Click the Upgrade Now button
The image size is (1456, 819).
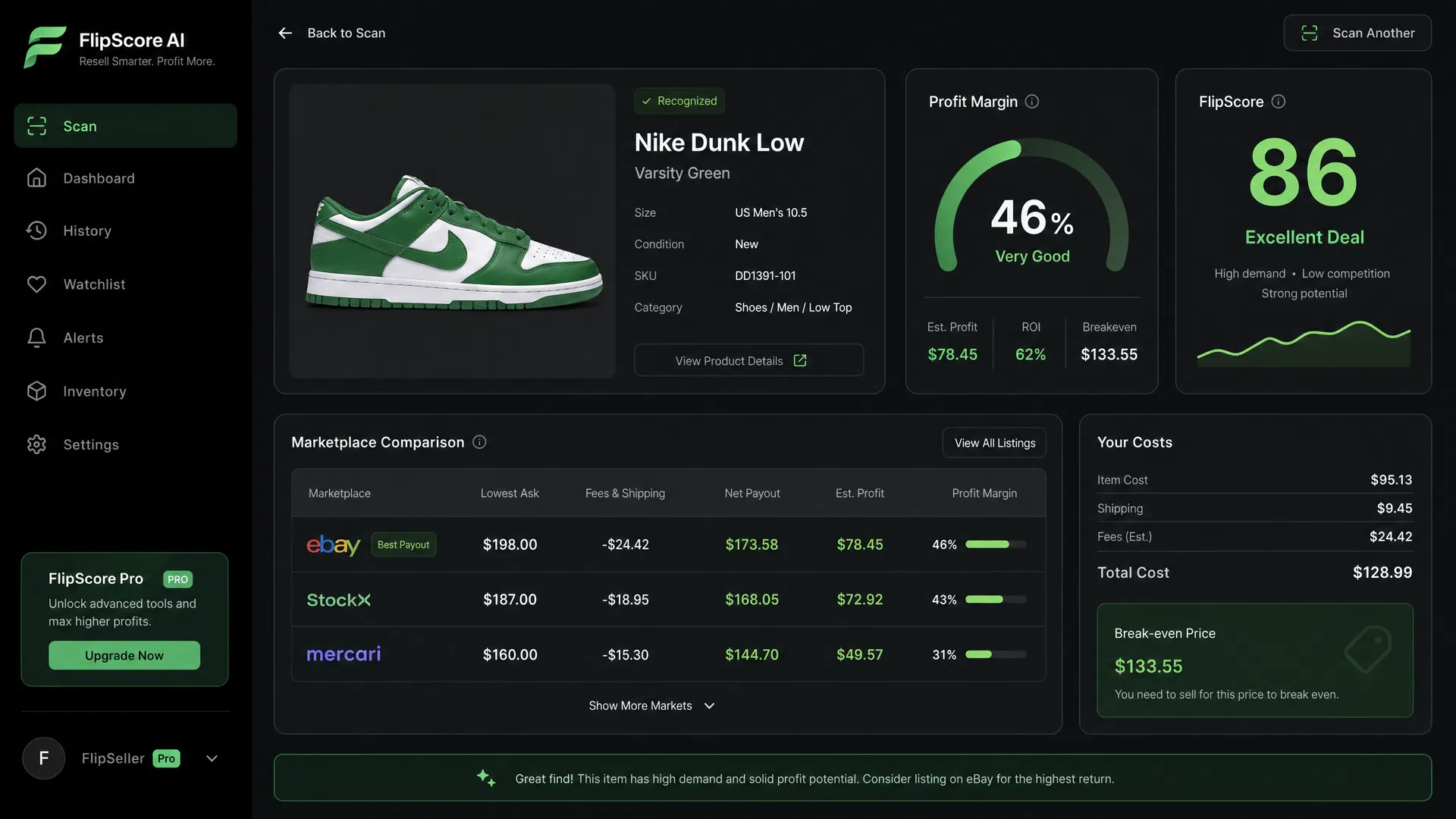coord(124,655)
